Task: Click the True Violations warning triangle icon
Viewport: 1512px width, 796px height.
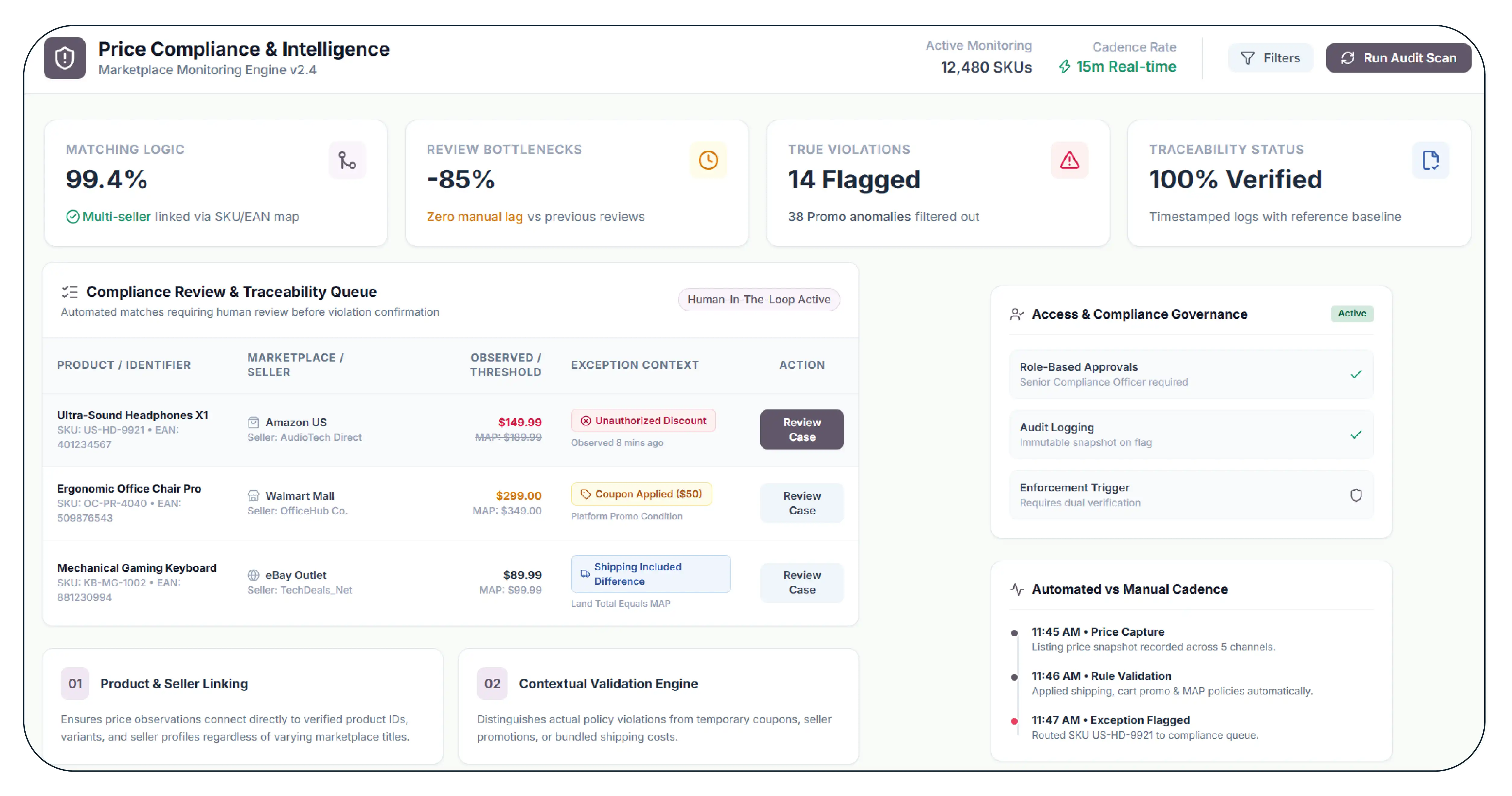Action: (x=1069, y=160)
